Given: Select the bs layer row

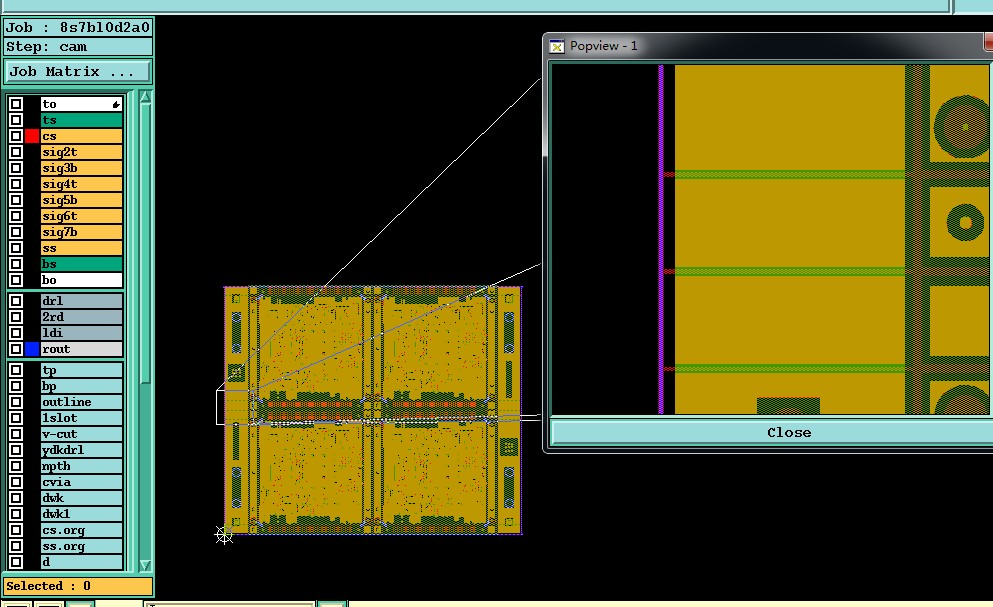Looking at the screenshot, I should (82, 264).
